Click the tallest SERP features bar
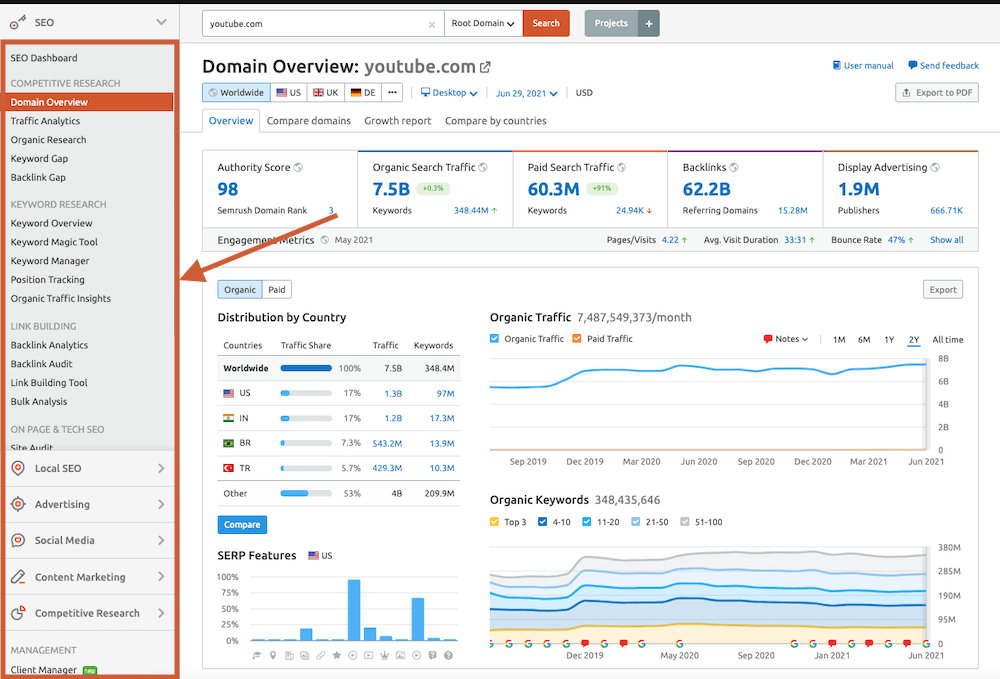 [354, 610]
